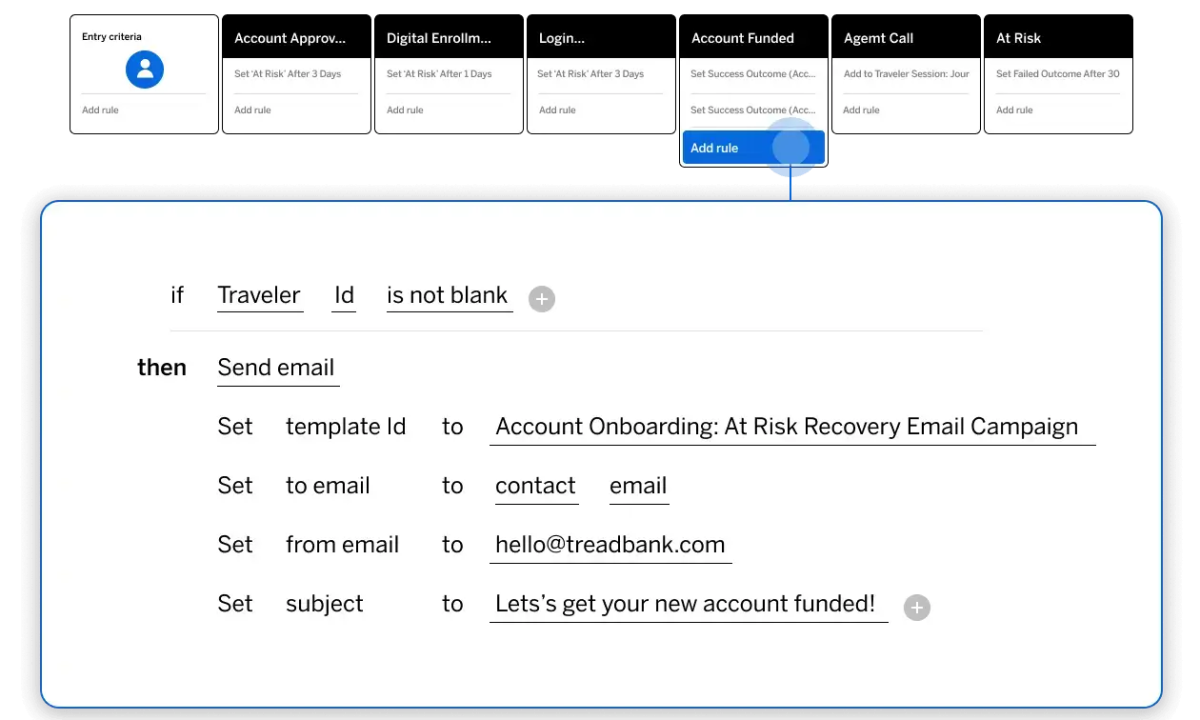
Task: Add rule in Entry criteria card
Action: pyautogui.click(x=100, y=110)
